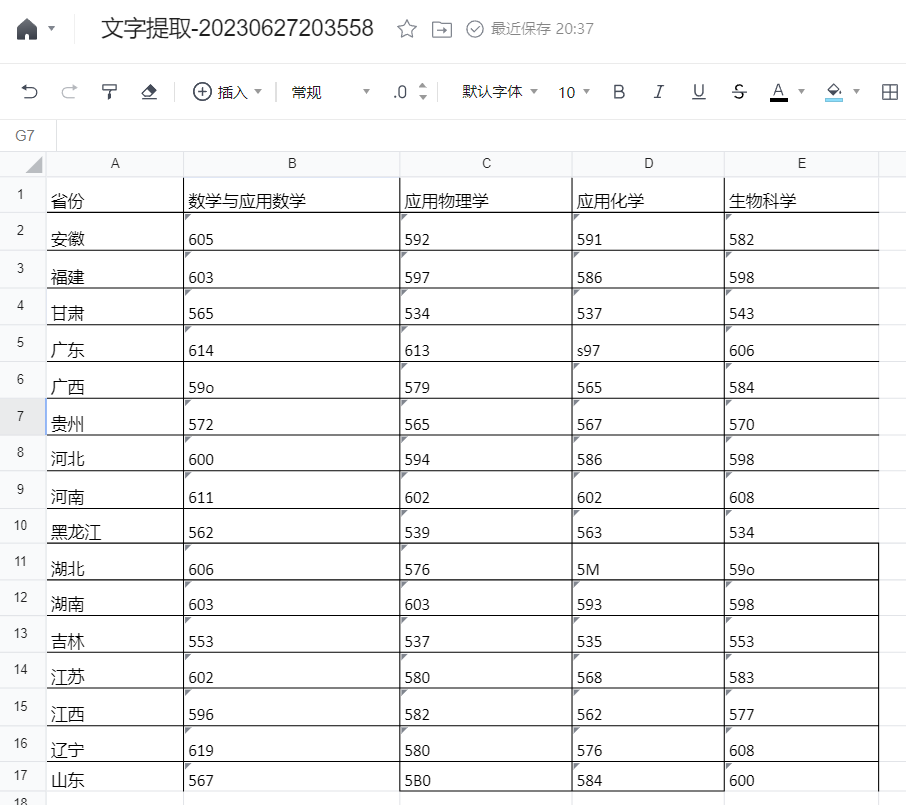Increase decimal places with the up arrow
This screenshot has height=805, width=906.
423,86
